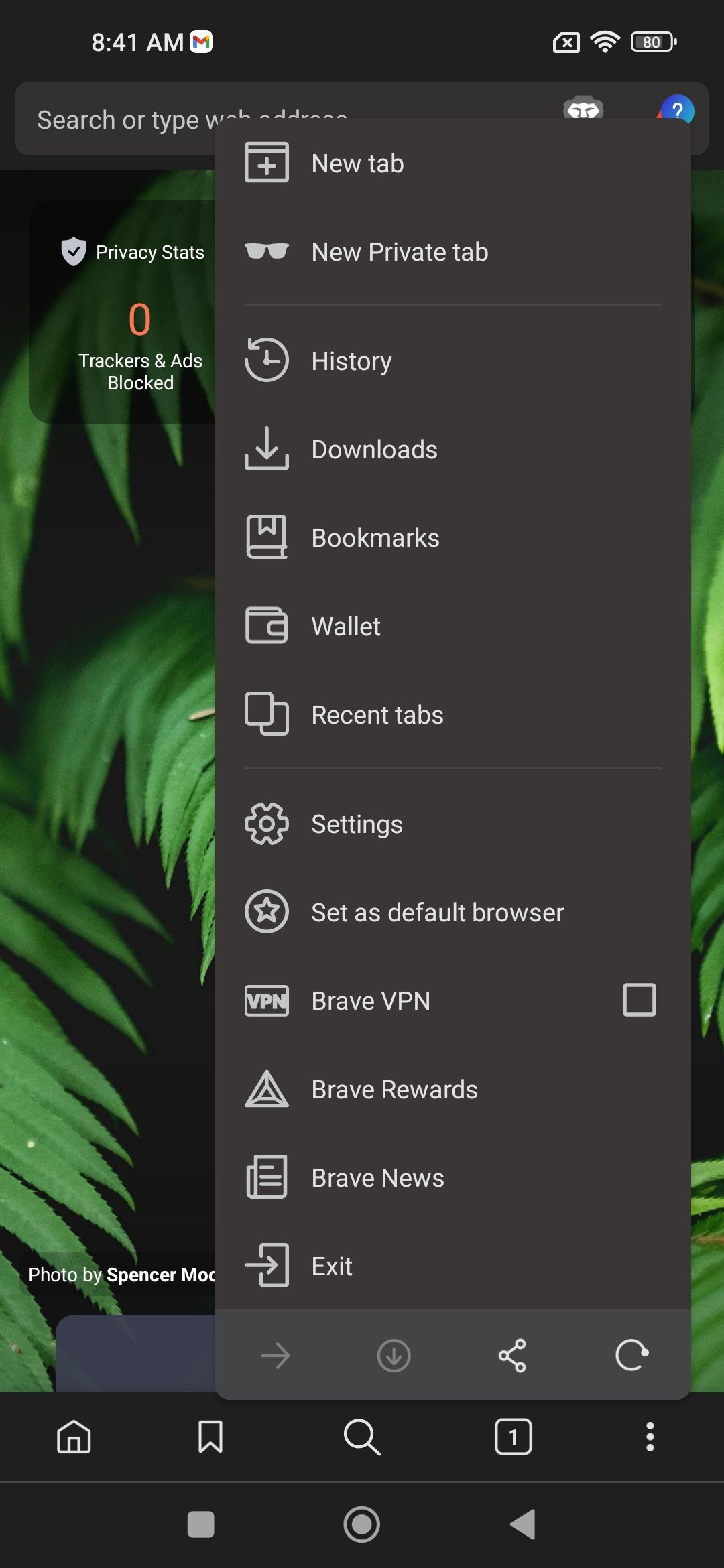Open Downloads list
Screen dimensions: 724x1568
(453, 449)
